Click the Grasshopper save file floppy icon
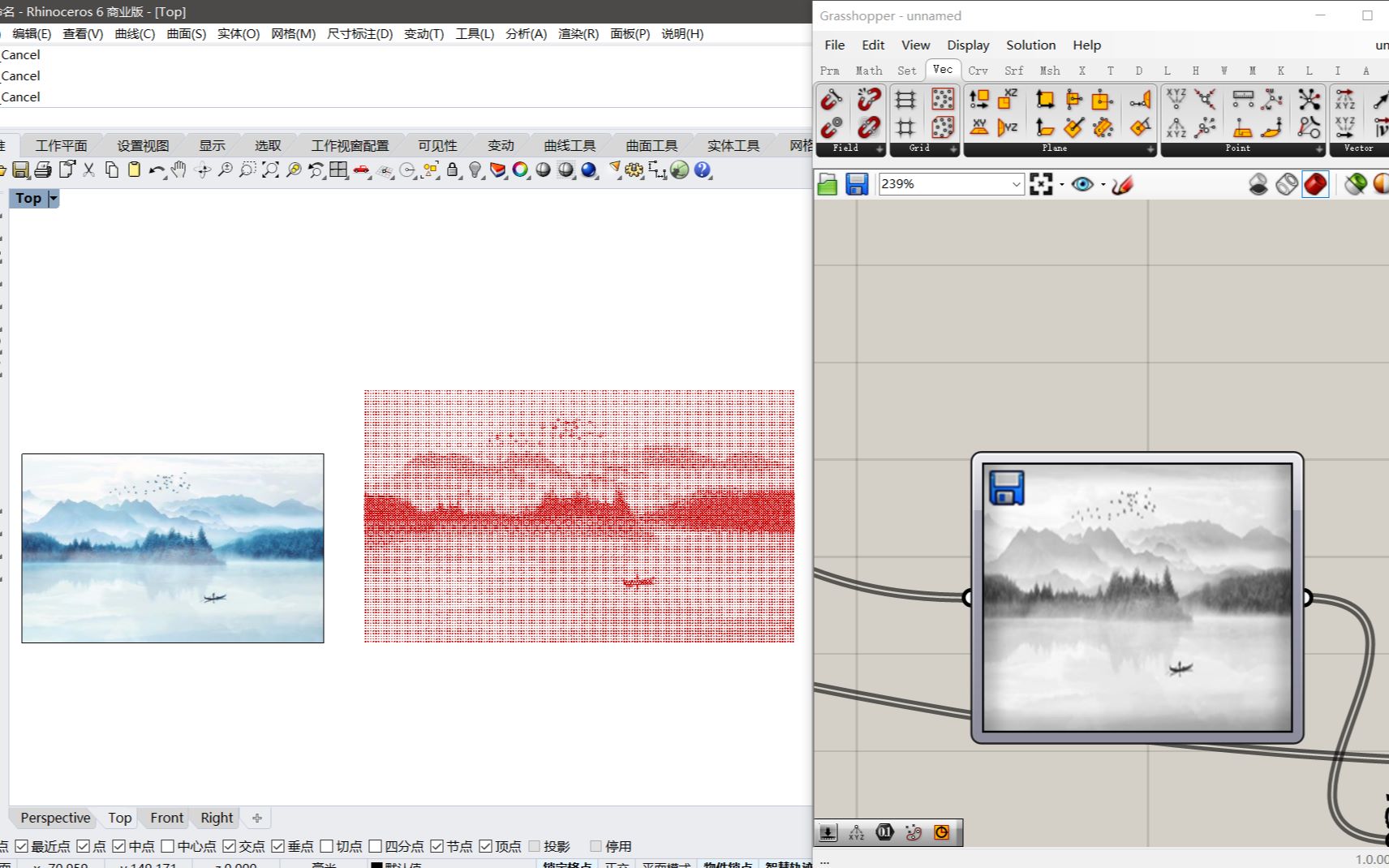Viewport: 1389px width, 868px height. [x=857, y=184]
